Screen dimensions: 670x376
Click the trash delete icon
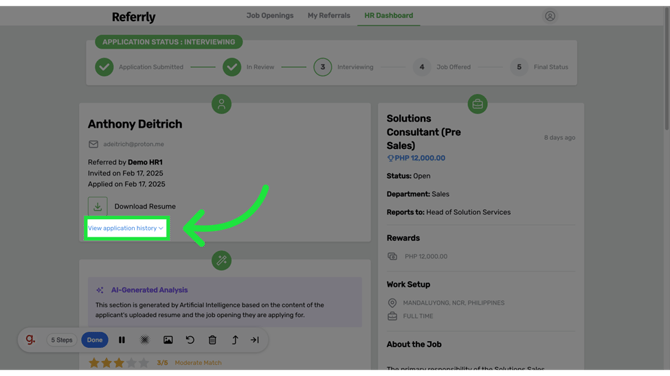point(212,340)
